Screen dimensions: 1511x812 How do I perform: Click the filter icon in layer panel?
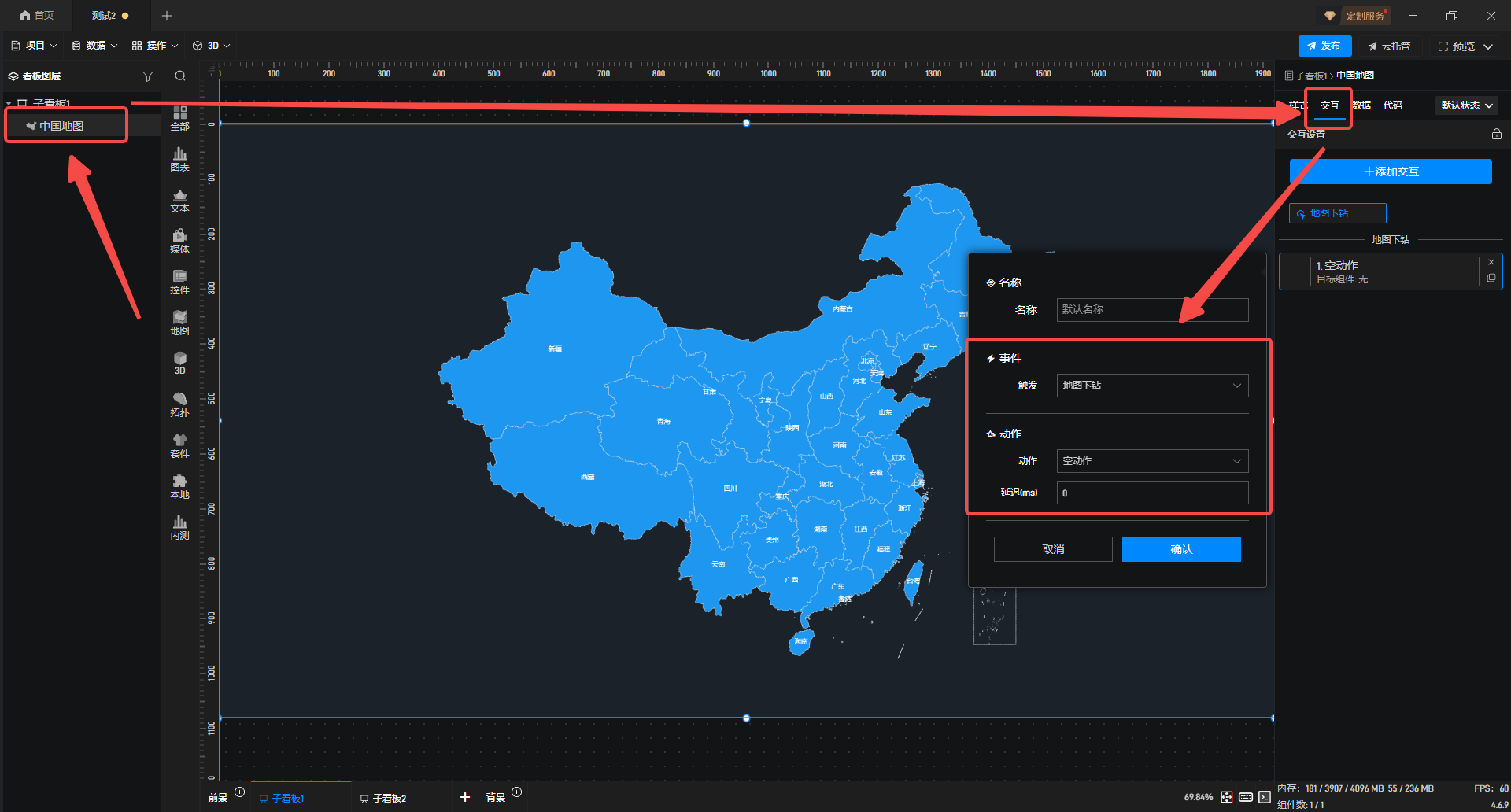147,76
